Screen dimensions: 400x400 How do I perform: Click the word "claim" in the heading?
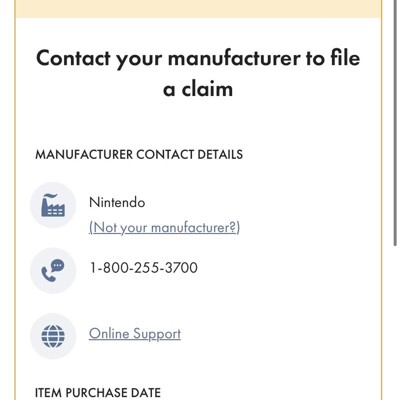tap(207, 89)
